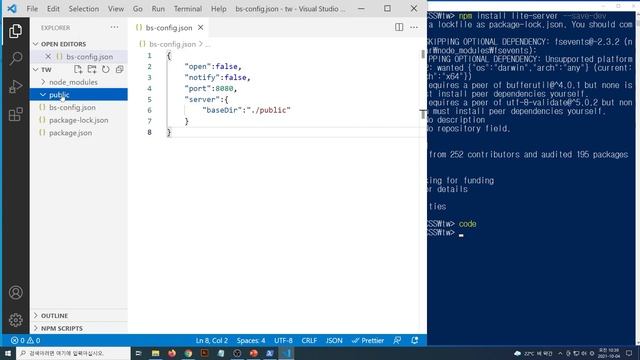Select bs-config.json under Open Editors
640x360 pixels.
coord(89,56)
